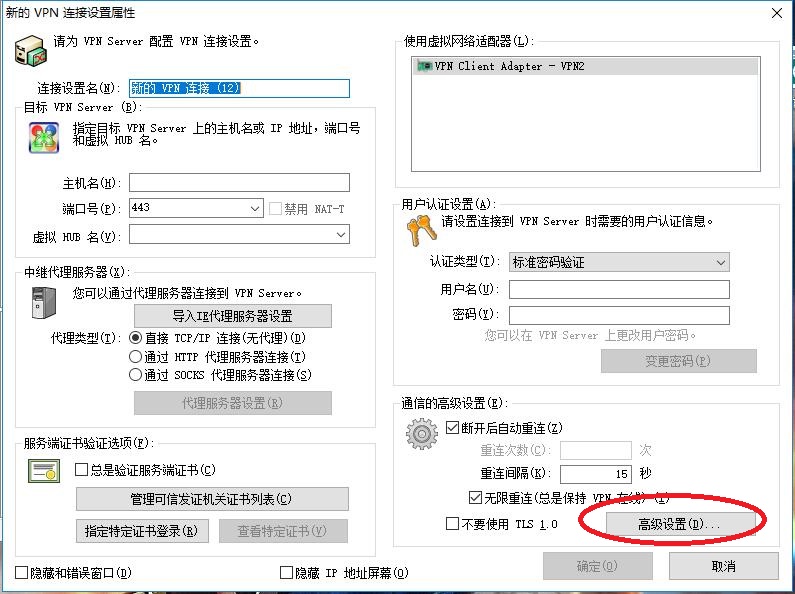
Task: Click the server certificate icon
Action: coord(46,471)
